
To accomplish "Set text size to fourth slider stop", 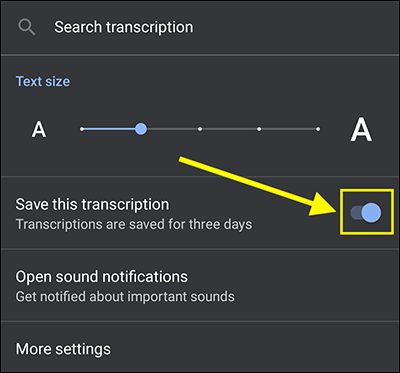I will pyautogui.click(x=259, y=129).
